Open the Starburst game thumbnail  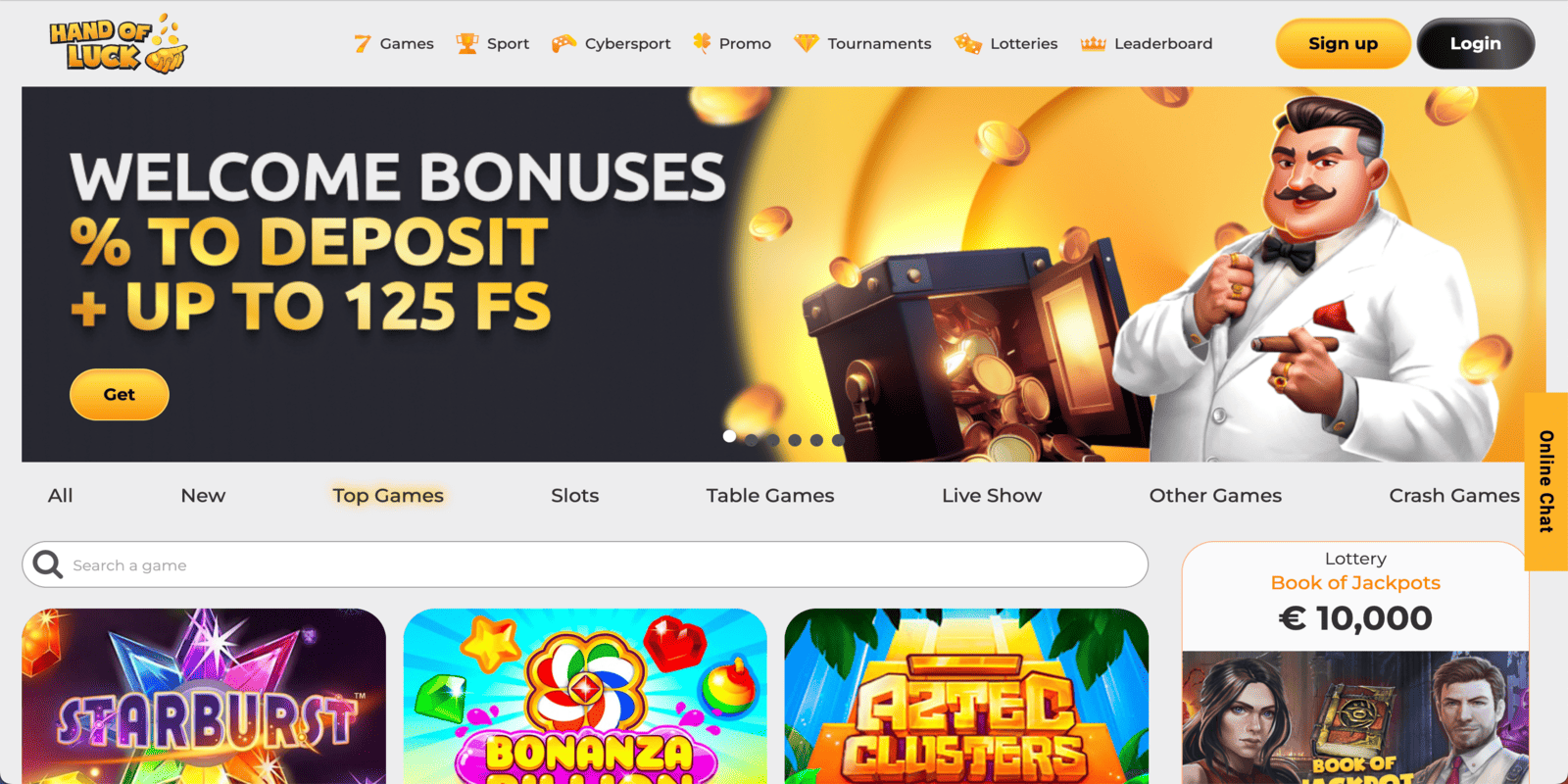[x=204, y=696]
